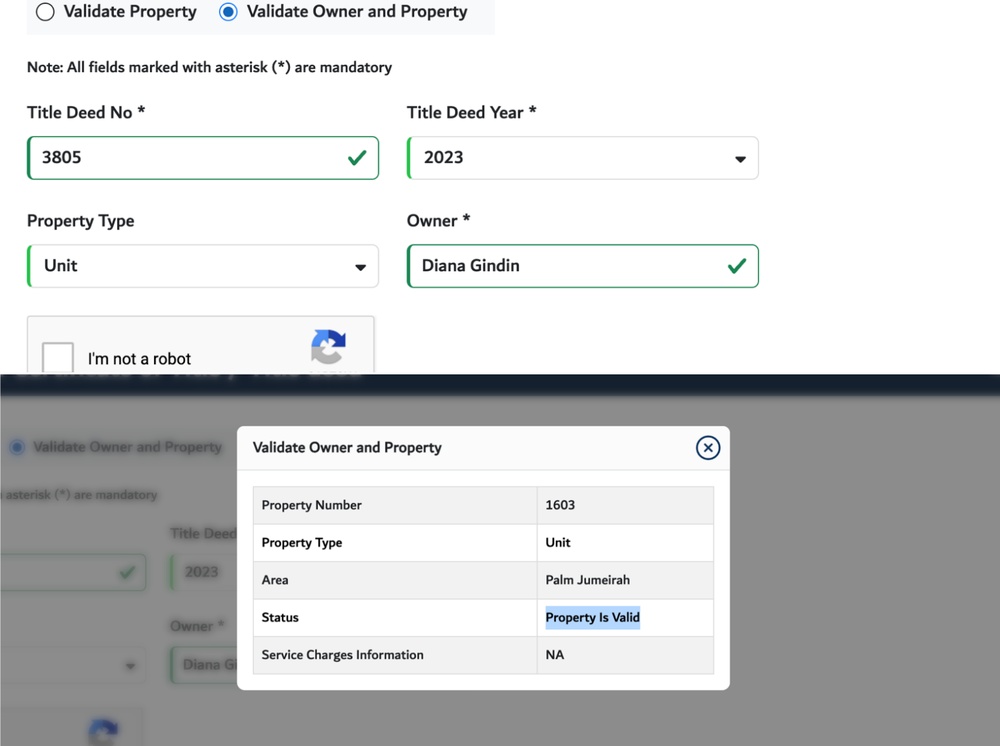The width and height of the screenshot is (1000, 746).
Task: Select the sharp "Validate Owner and Property" radio option
Action: coord(229,12)
